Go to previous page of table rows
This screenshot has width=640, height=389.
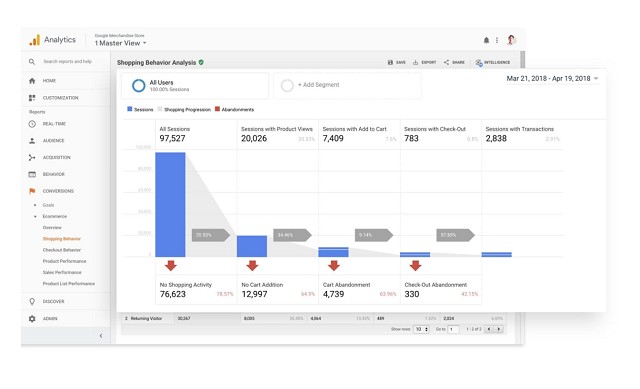(x=489, y=329)
